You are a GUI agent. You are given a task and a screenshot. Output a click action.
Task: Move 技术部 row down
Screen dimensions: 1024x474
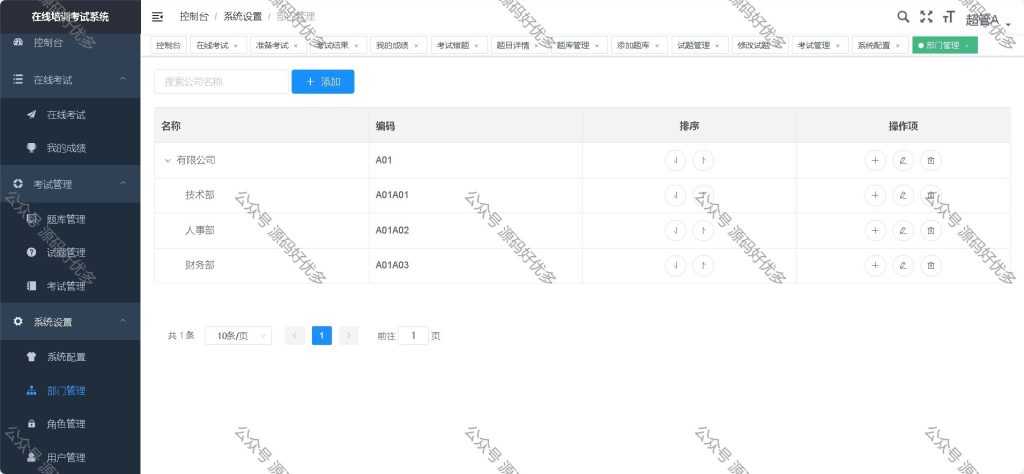[675, 195]
